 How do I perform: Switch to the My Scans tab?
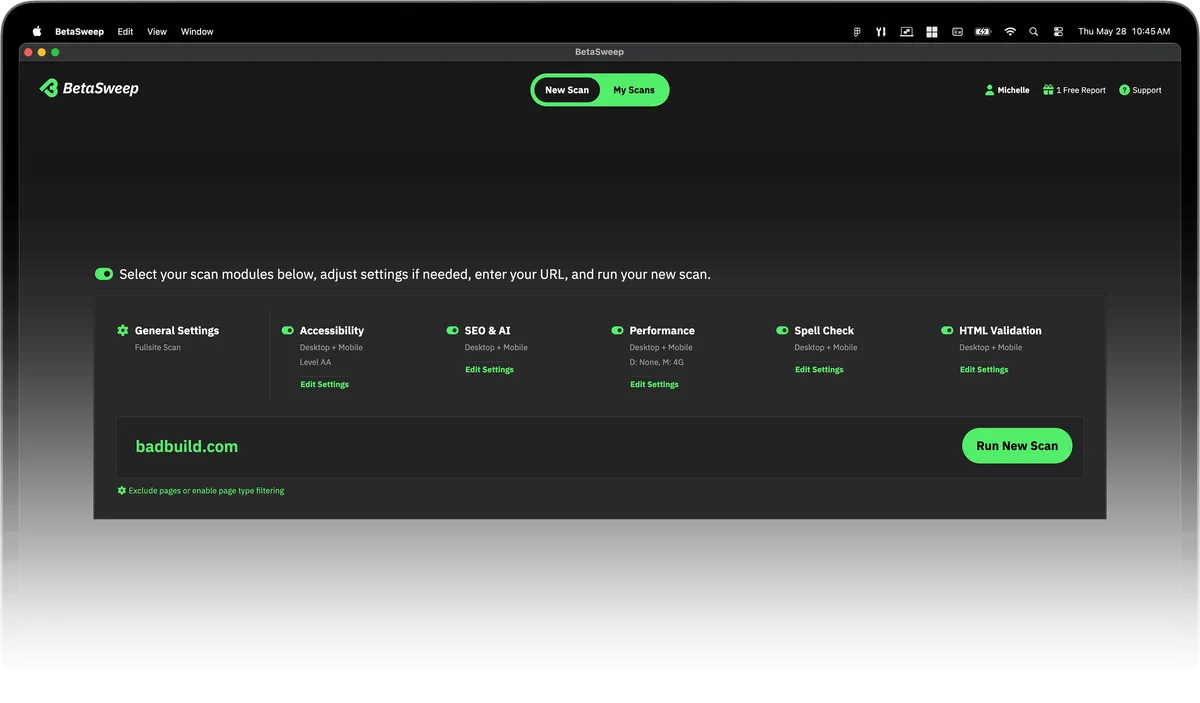[x=634, y=90]
